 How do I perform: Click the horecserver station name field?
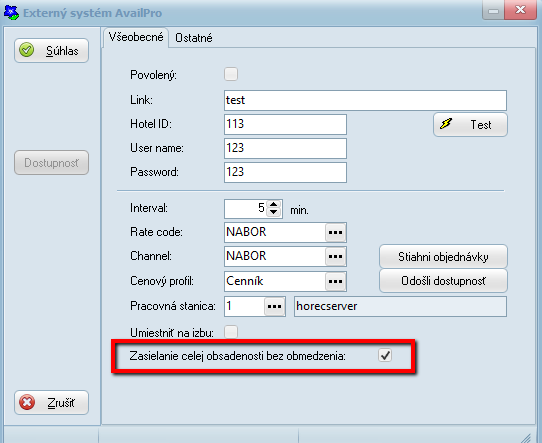point(400,306)
